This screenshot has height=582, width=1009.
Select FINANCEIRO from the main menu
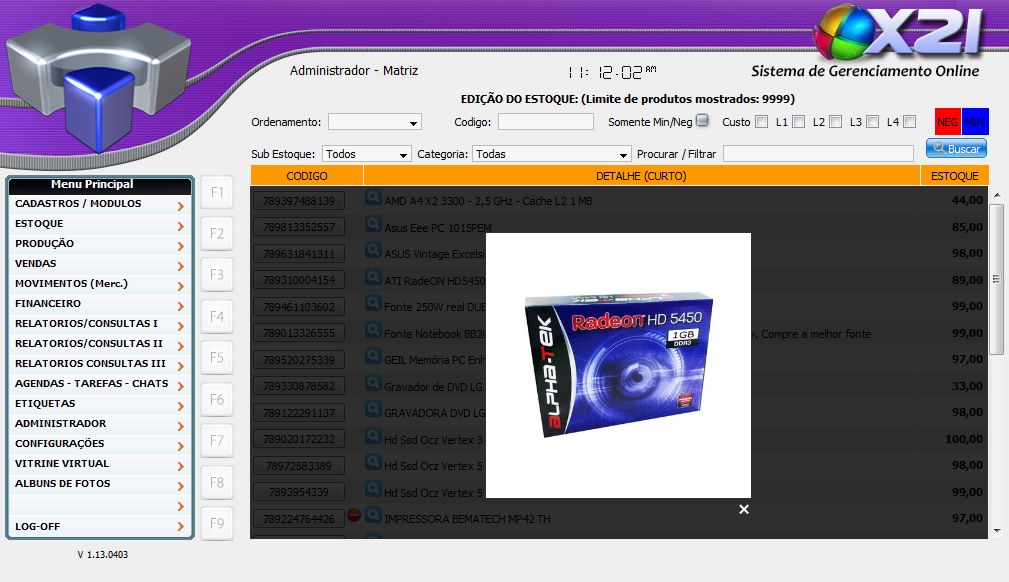(98, 304)
